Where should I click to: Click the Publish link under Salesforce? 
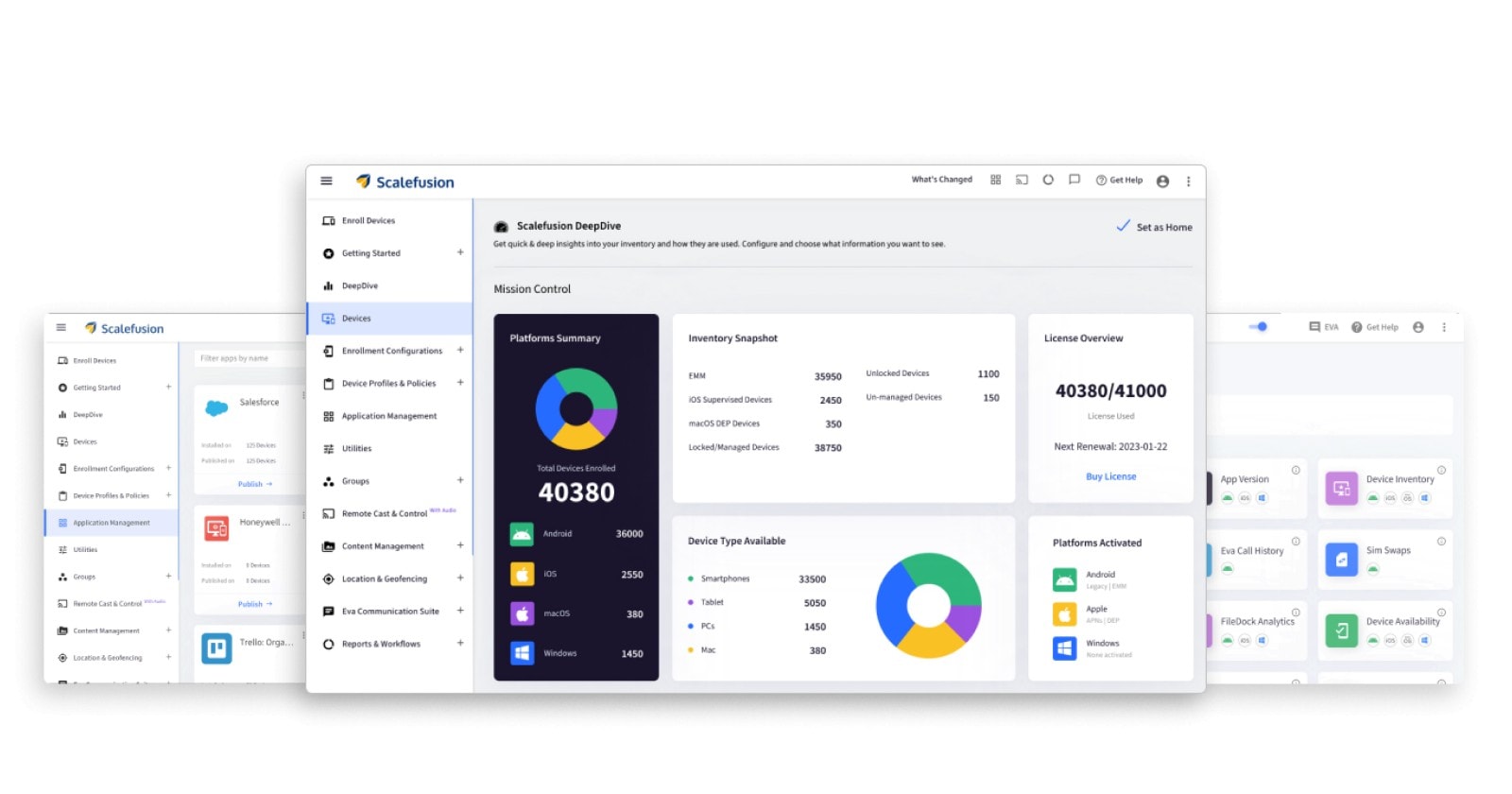click(x=254, y=484)
